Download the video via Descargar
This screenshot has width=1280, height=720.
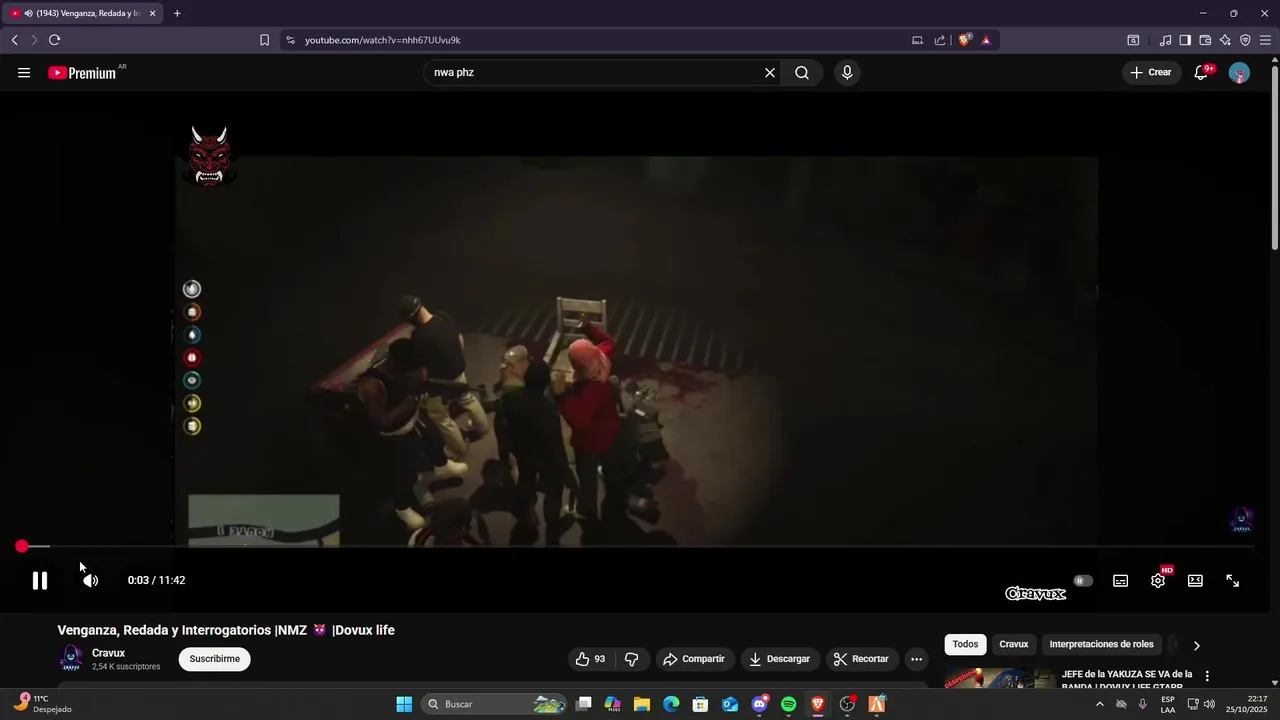[x=780, y=659]
